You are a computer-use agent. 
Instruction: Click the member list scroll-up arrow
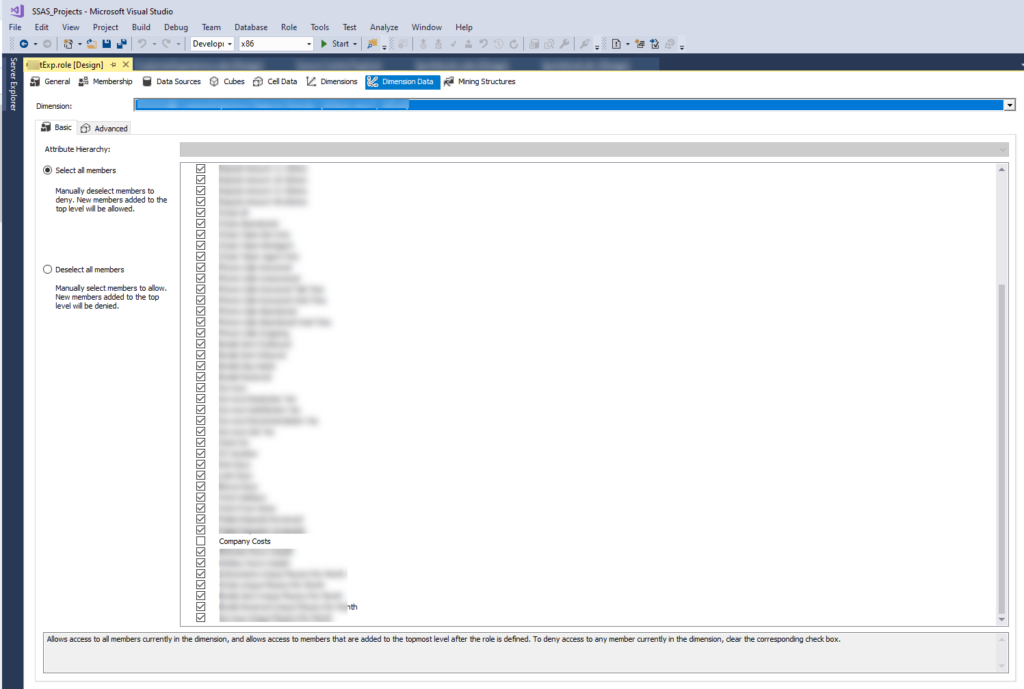[x=1001, y=170]
